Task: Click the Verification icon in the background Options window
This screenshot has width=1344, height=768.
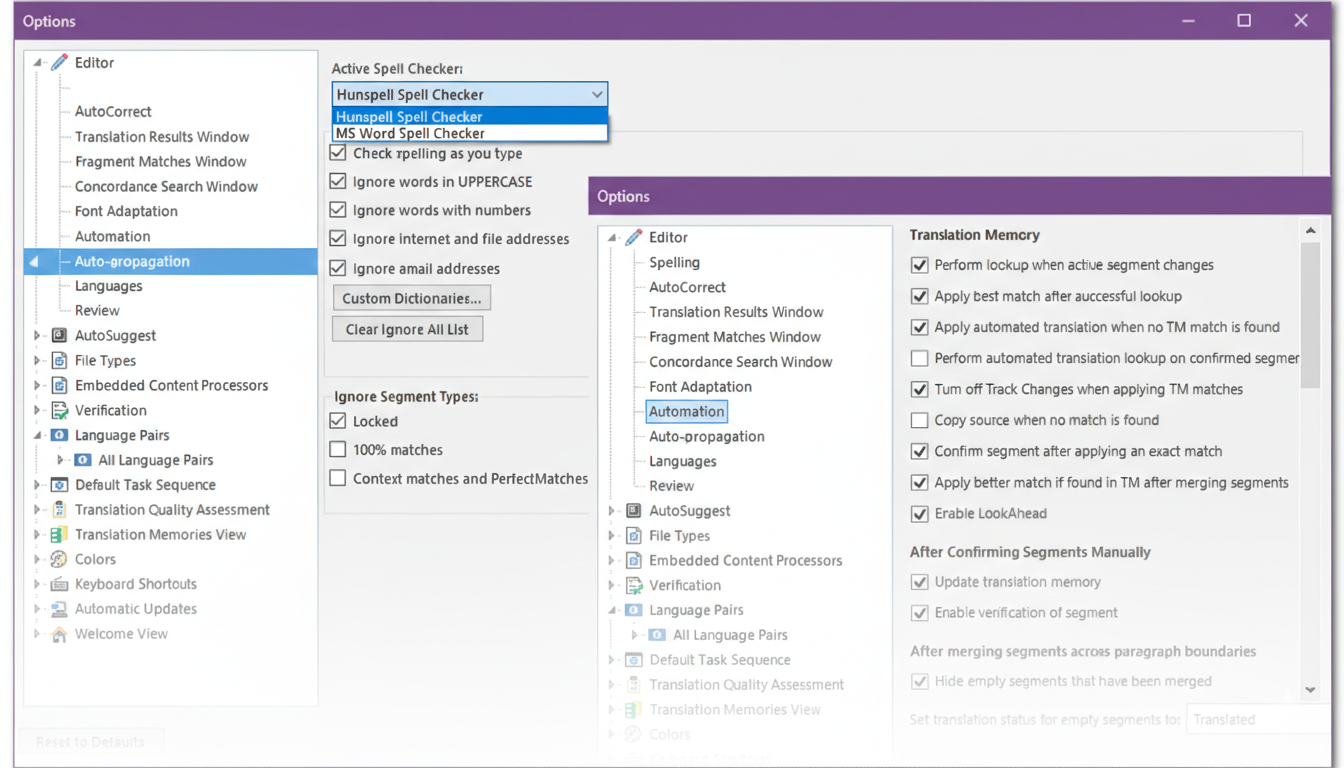Action: pyautogui.click(x=59, y=410)
